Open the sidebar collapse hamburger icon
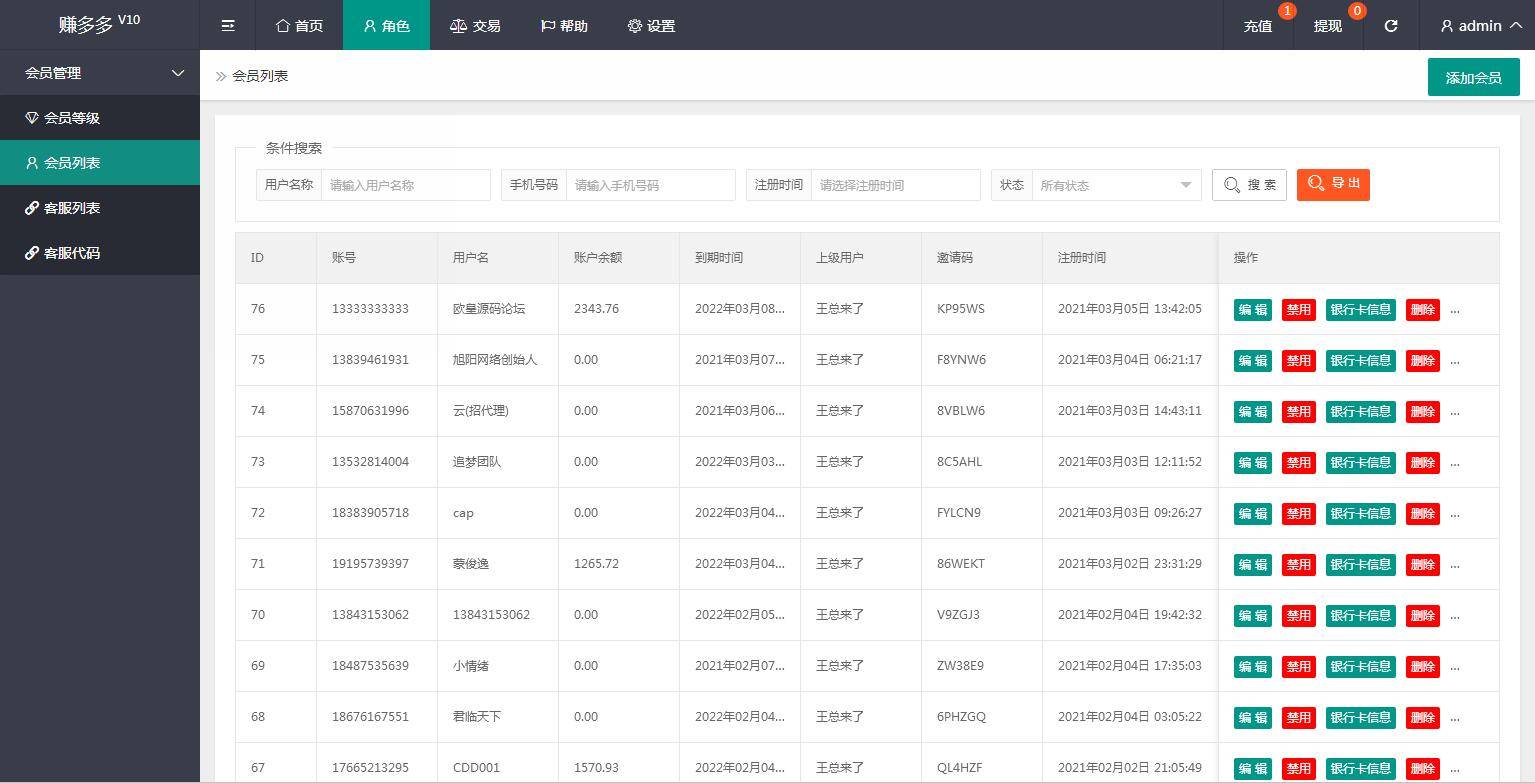The height and width of the screenshot is (783, 1535). coord(227,25)
